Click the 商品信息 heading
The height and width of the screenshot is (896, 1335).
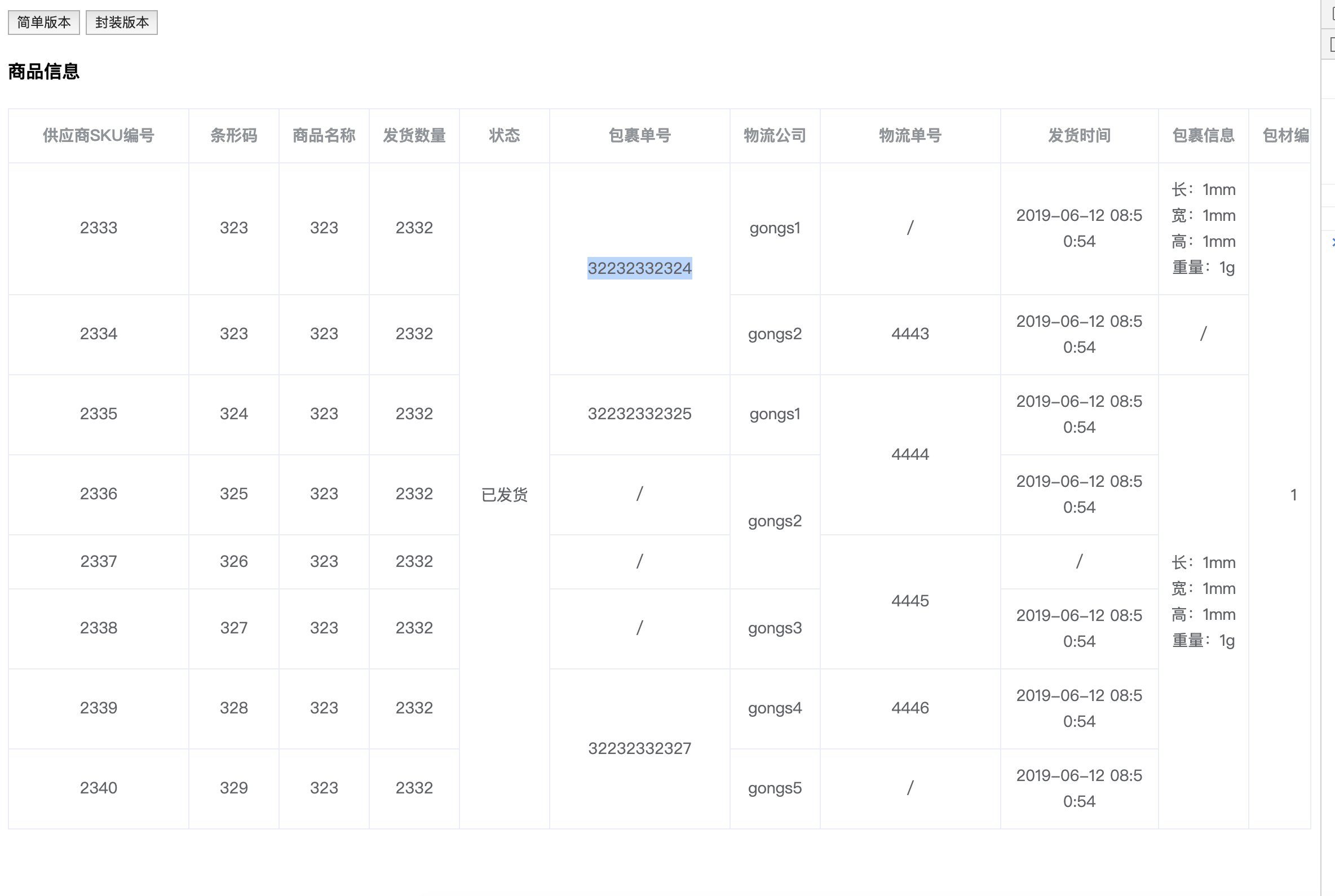43,72
